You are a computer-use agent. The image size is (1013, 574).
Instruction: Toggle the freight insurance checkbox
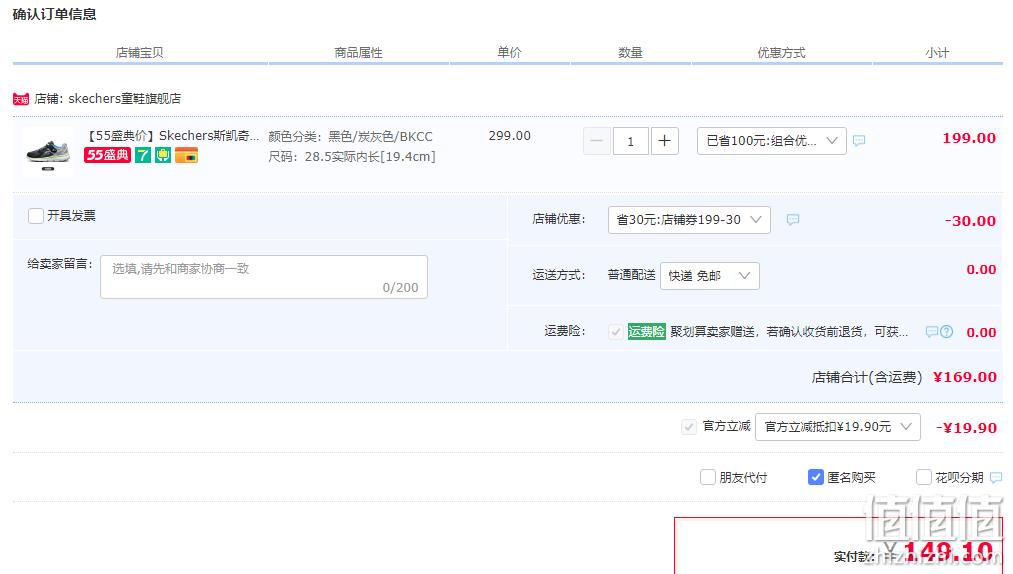[x=616, y=332]
